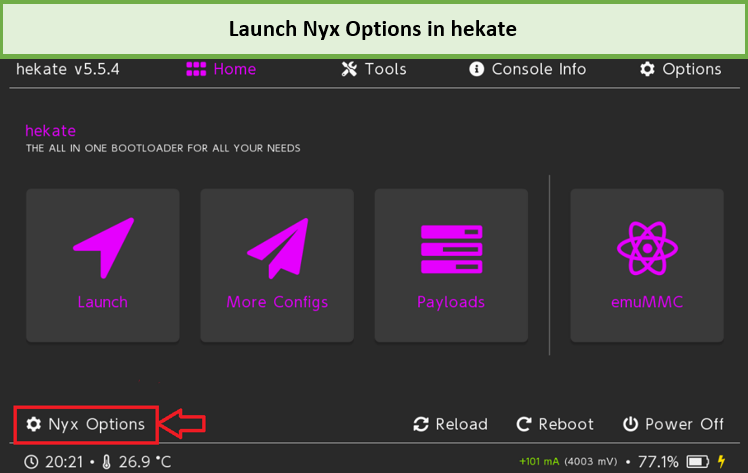Image resolution: width=748 pixels, height=473 pixels.
Task: Click the hekate v5.5.4 version text
Action: pos(68,69)
